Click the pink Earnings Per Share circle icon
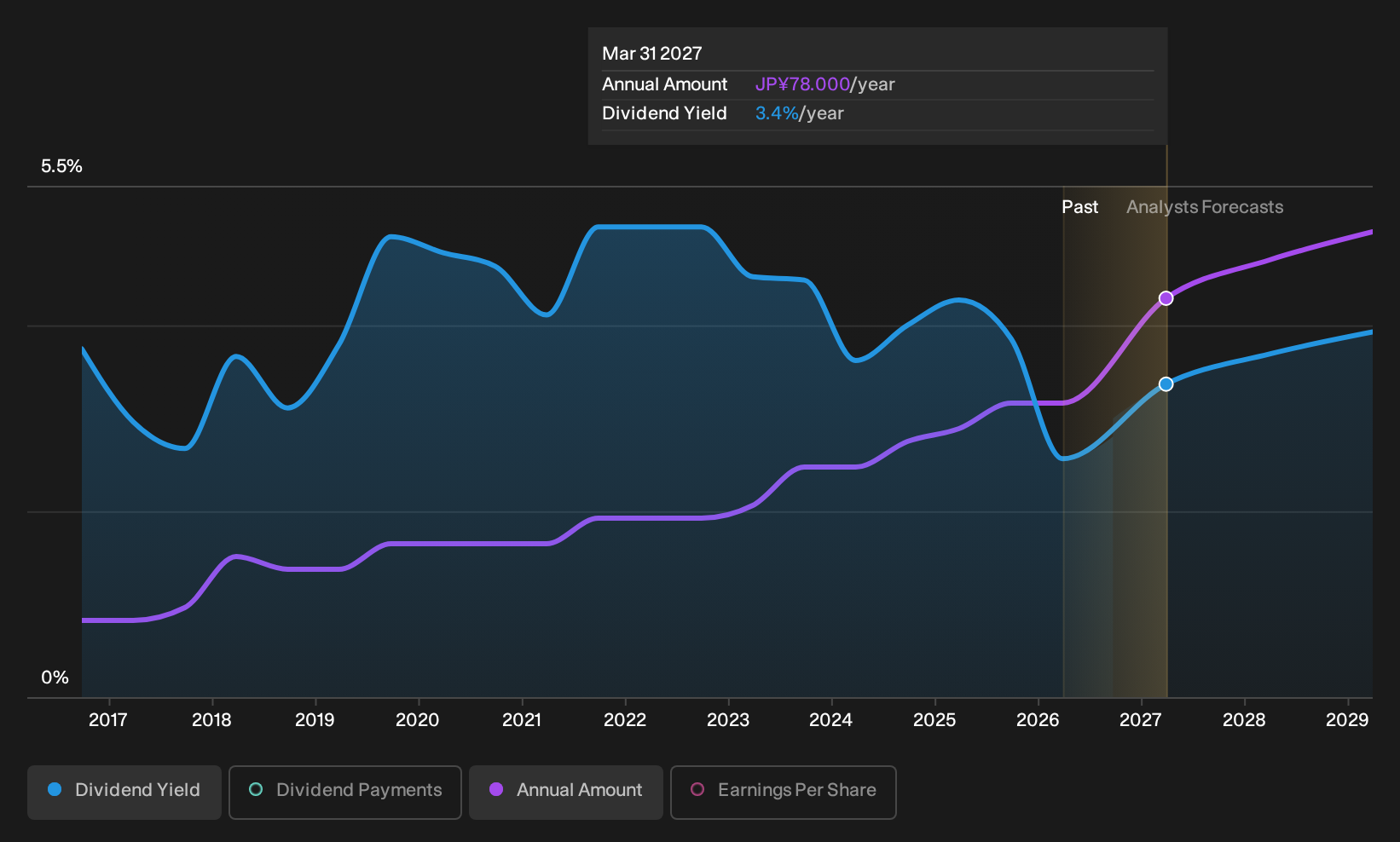Viewport: 1400px width, 842px height. 697,789
